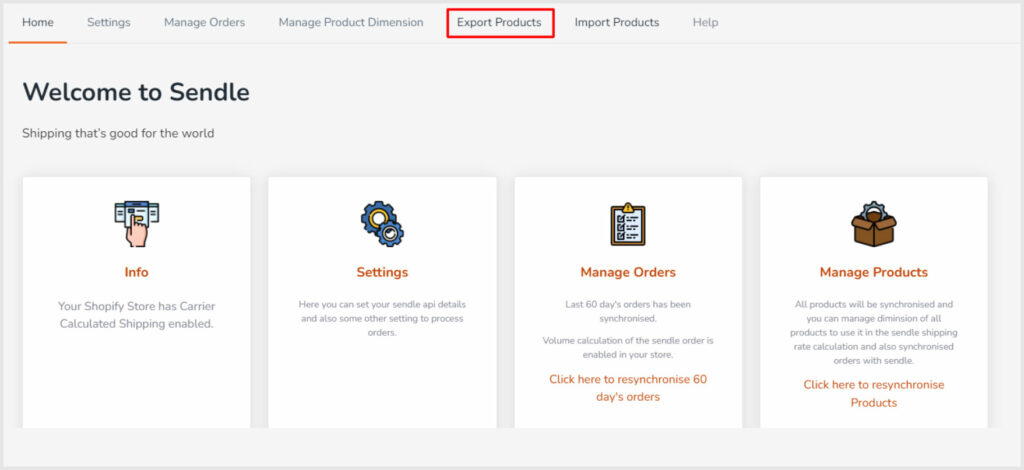Viewport: 1024px width, 470px height.
Task: Click the Info card hand-pointer icon
Action: coord(136,223)
